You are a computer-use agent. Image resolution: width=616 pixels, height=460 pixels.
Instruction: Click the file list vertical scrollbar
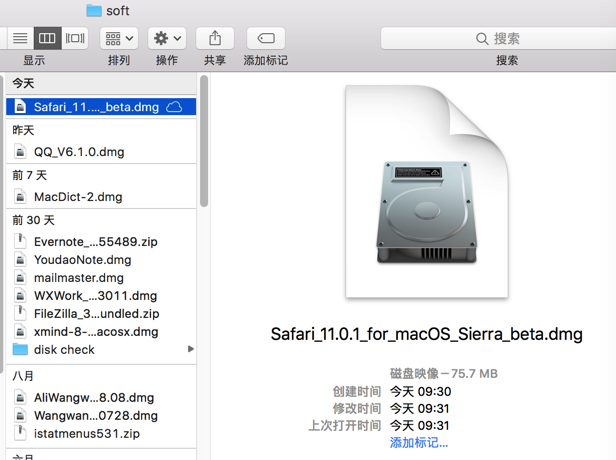point(204,141)
